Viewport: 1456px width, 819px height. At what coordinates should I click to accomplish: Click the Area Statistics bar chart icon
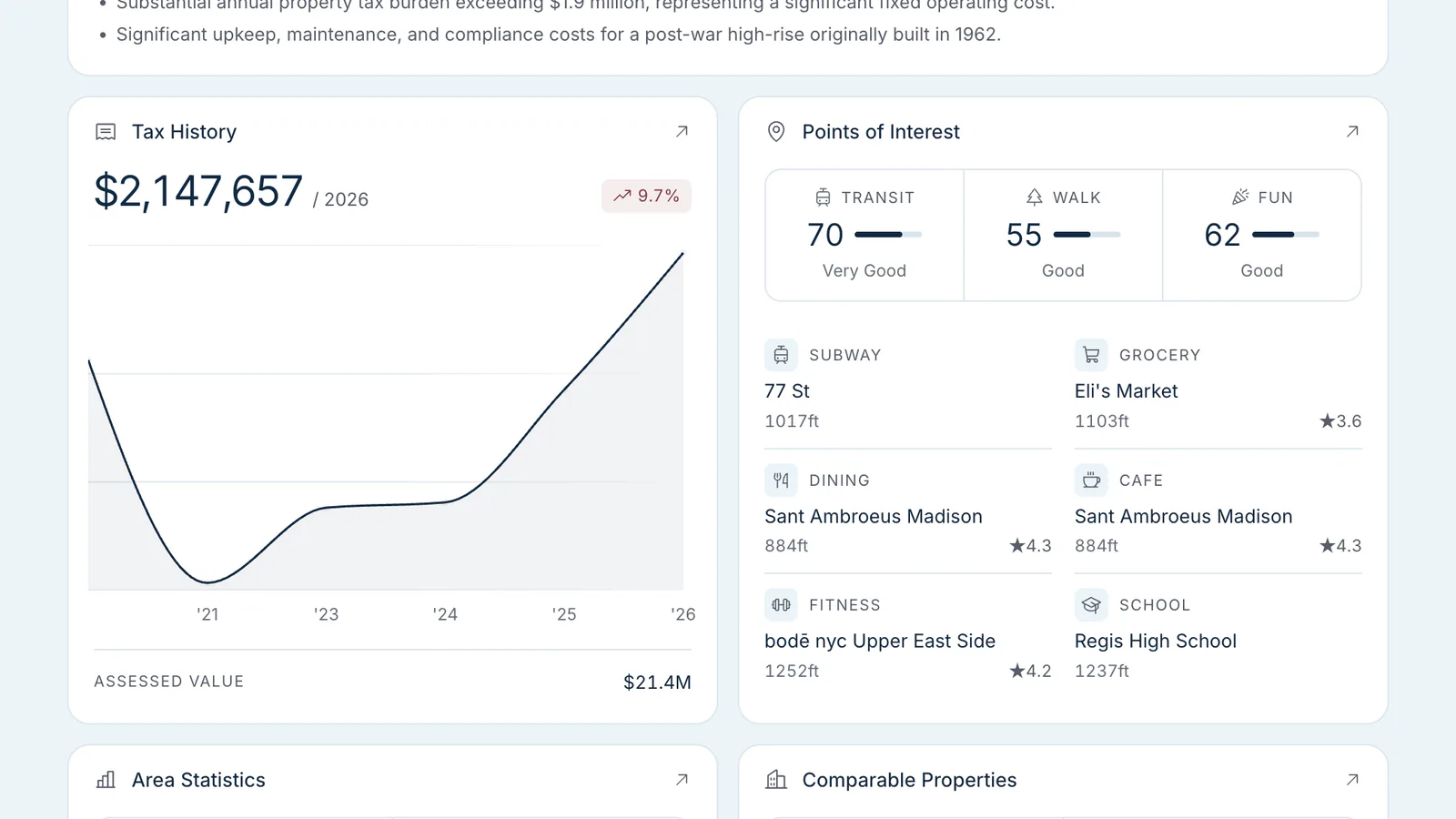coord(106,780)
